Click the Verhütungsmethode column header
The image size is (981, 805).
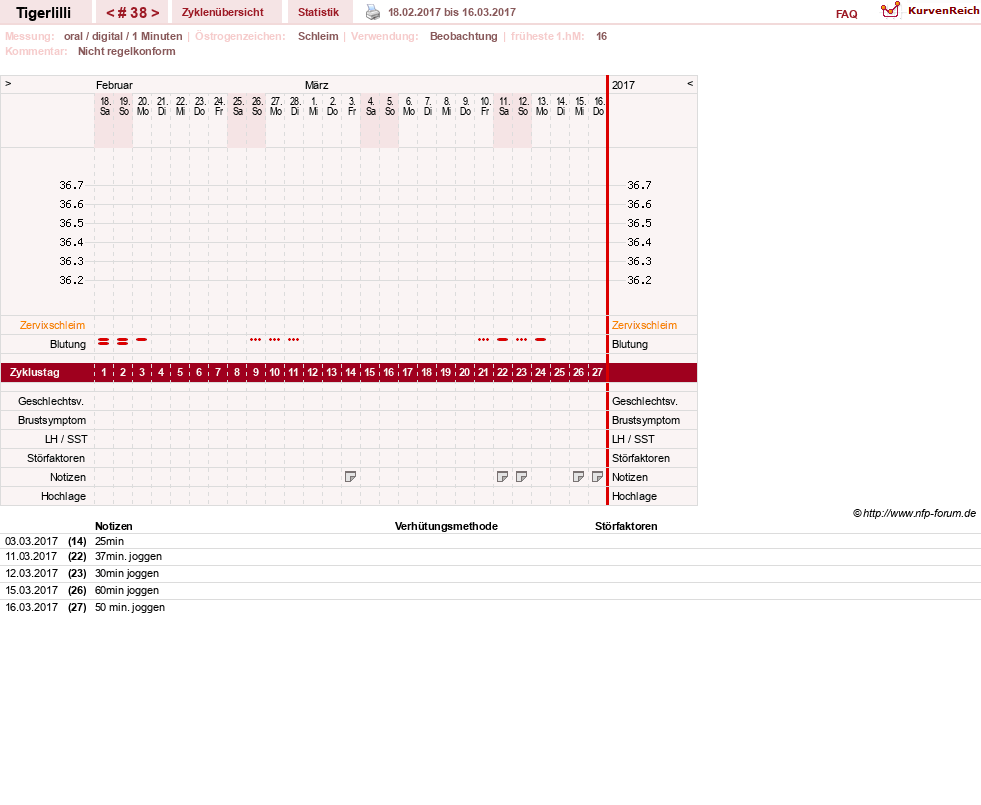click(446, 526)
